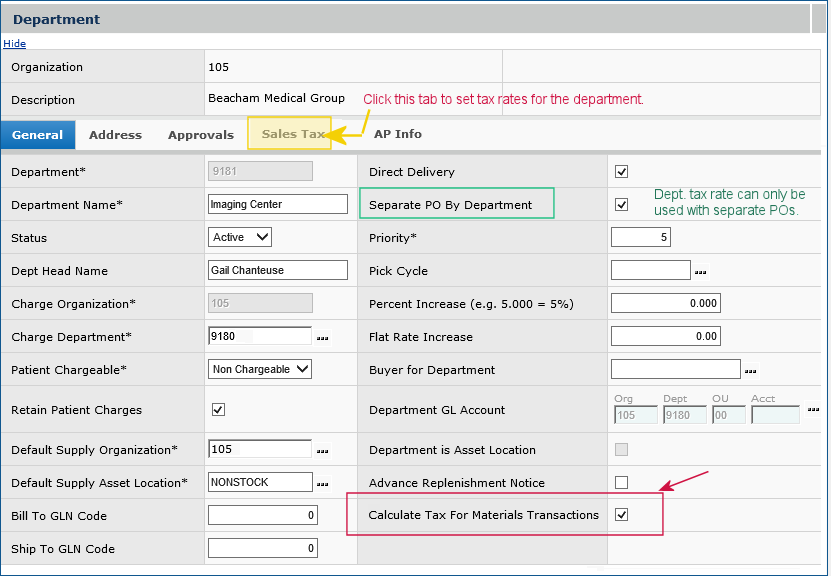This screenshot has height=576, width=831.
Task: Select the AP Info tab
Action: tap(397, 134)
